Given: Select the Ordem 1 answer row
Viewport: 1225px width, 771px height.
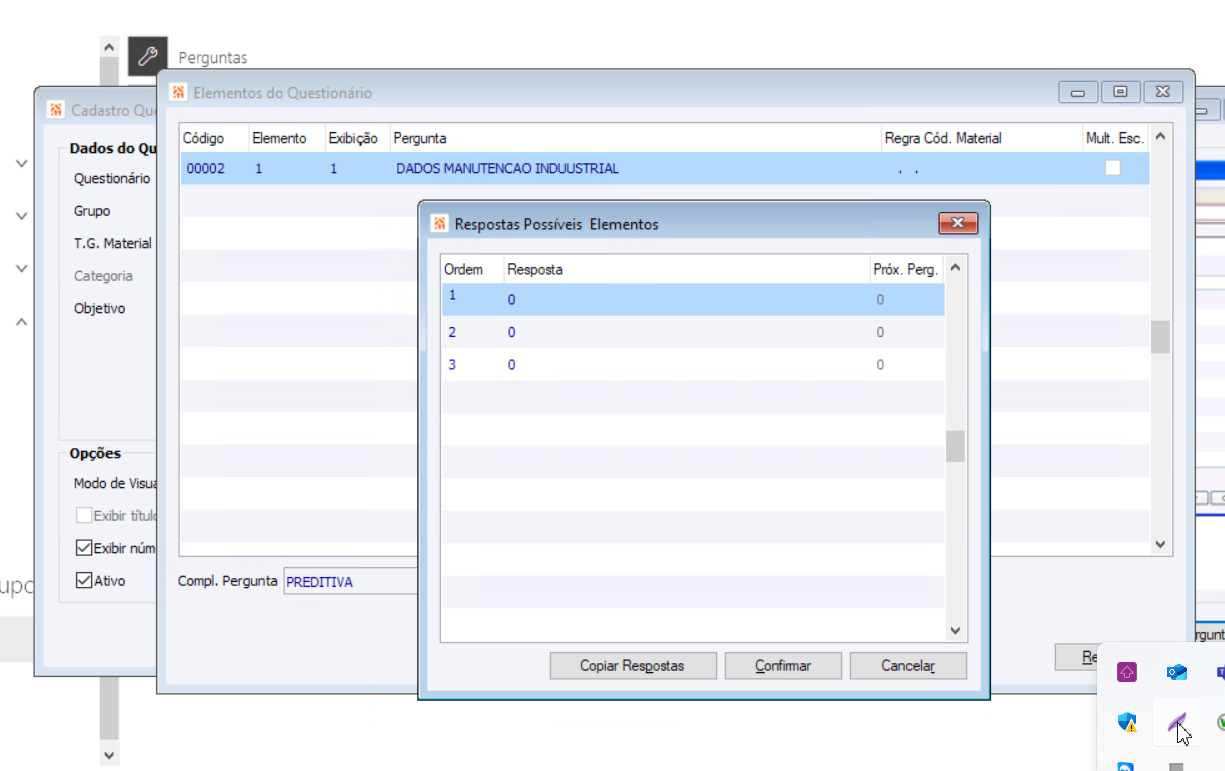Looking at the screenshot, I should pyautogui.click(x=693, y=299).
